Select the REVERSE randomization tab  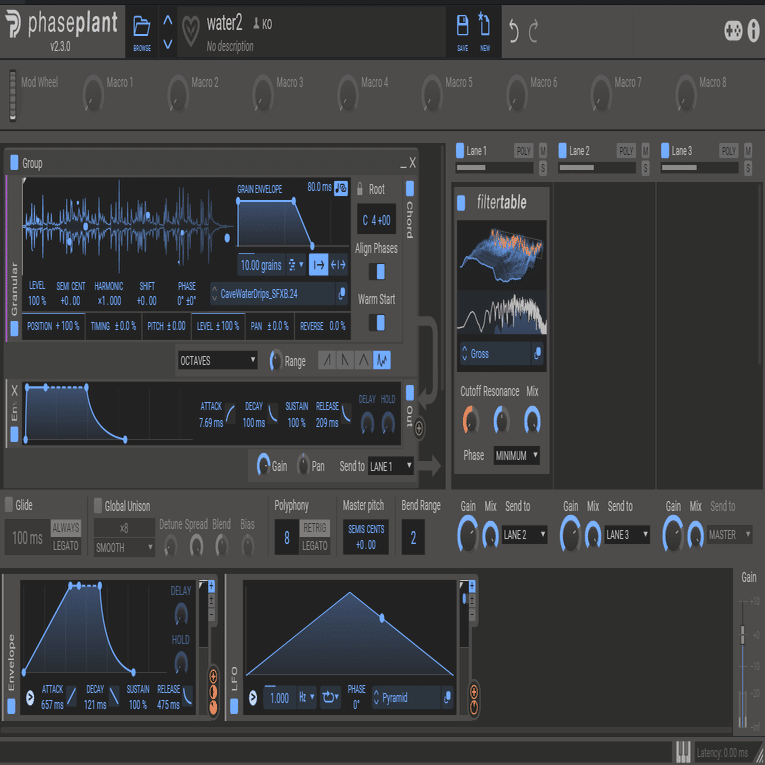point(322,326)
